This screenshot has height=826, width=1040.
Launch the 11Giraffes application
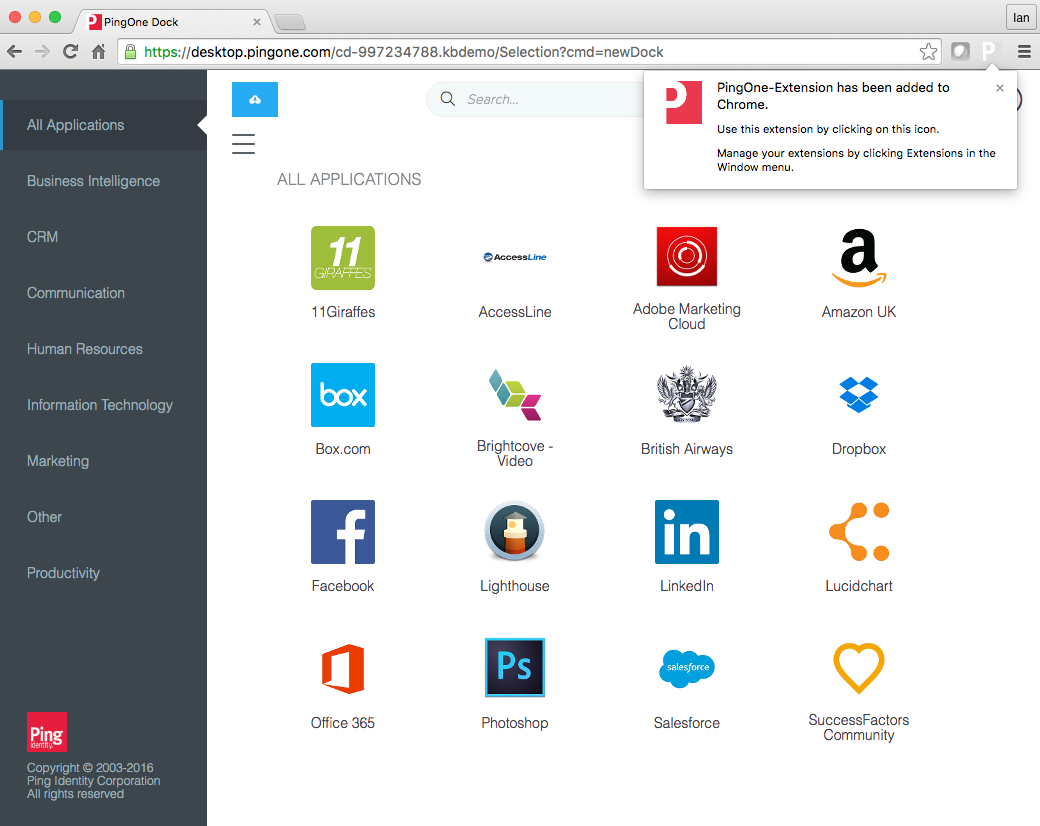[343, 258]
